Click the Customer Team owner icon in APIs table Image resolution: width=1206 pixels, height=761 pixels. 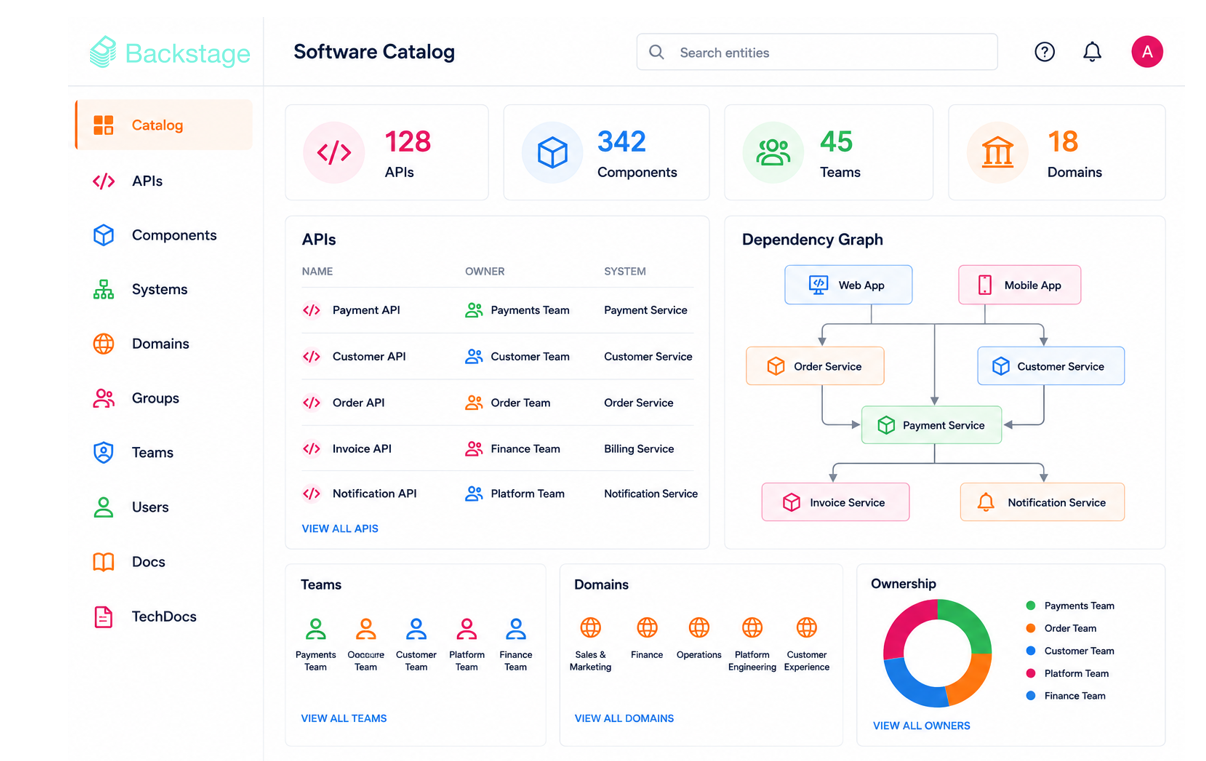474,356
